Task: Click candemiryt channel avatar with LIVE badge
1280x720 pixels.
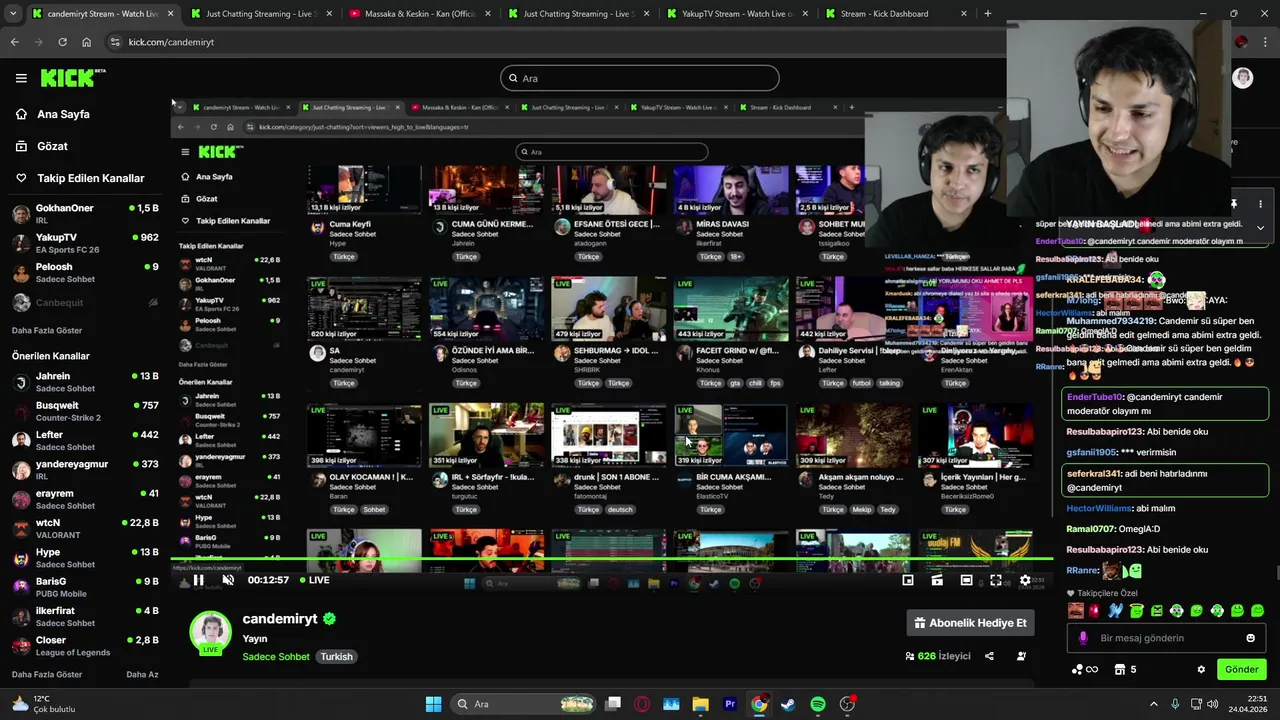Action: coord(210,633)
